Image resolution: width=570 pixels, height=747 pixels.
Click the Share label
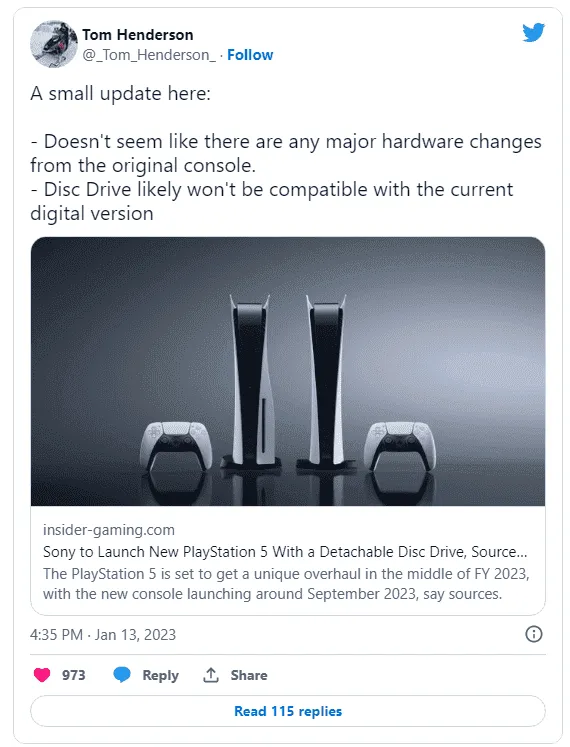tap(249, 675)
